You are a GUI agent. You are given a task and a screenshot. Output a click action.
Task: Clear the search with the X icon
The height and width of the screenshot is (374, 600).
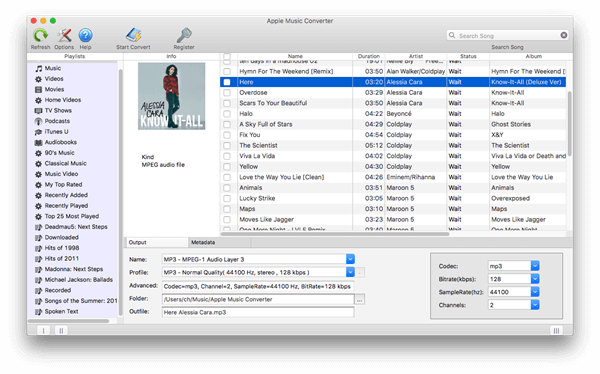pyautogui.click(x=564, y=35)
